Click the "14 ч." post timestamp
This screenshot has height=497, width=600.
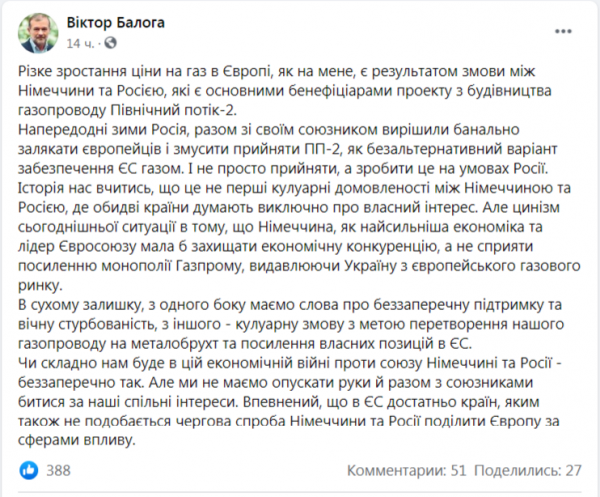click(x=79, y=44)
